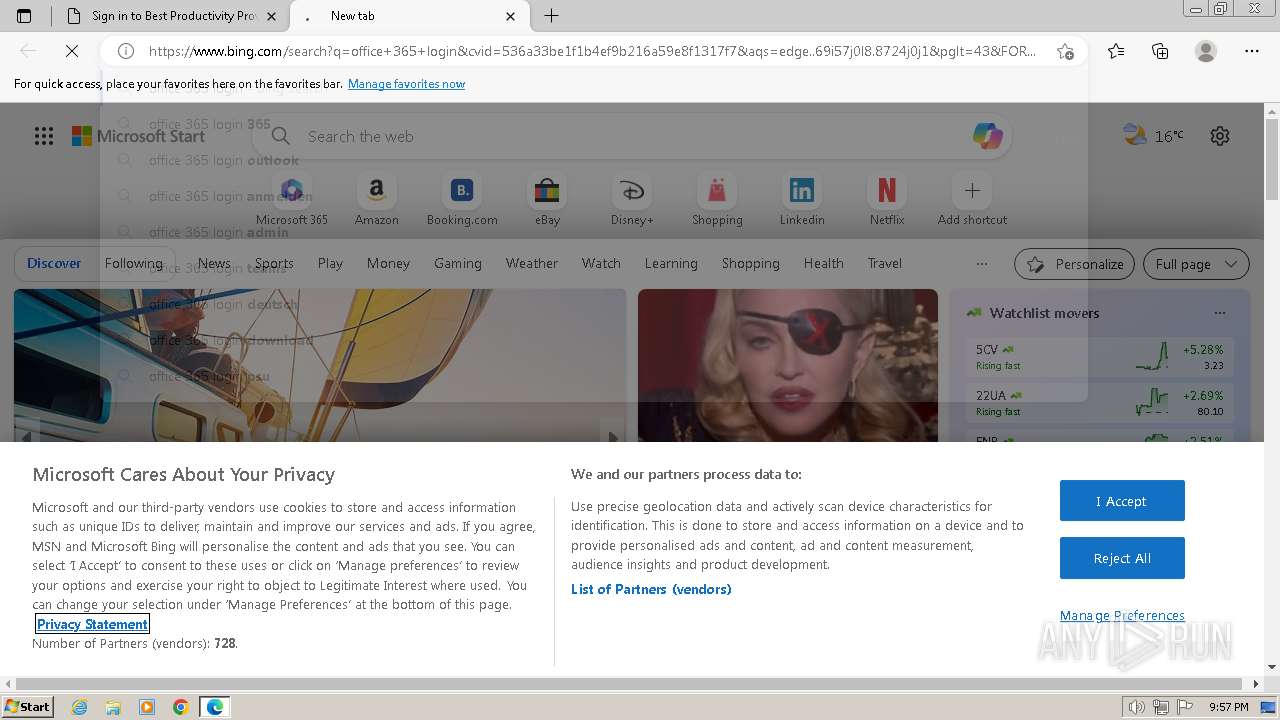Image resolution: width=1280 pixels, height=720 pixels.
Task: Open the Privacy Statement link
Action: pyautogui.click(x=92, y=624)
